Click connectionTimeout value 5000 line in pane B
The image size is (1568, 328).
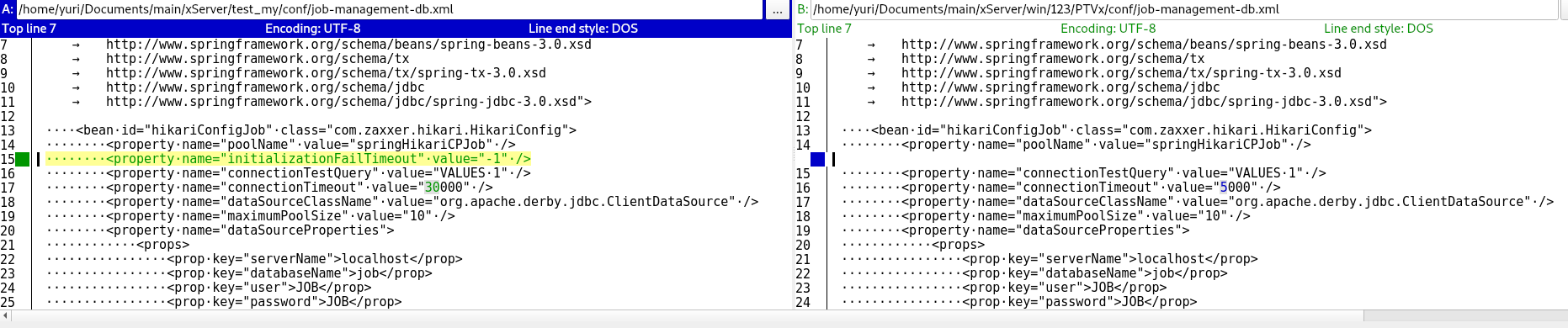pos(1061,188)
